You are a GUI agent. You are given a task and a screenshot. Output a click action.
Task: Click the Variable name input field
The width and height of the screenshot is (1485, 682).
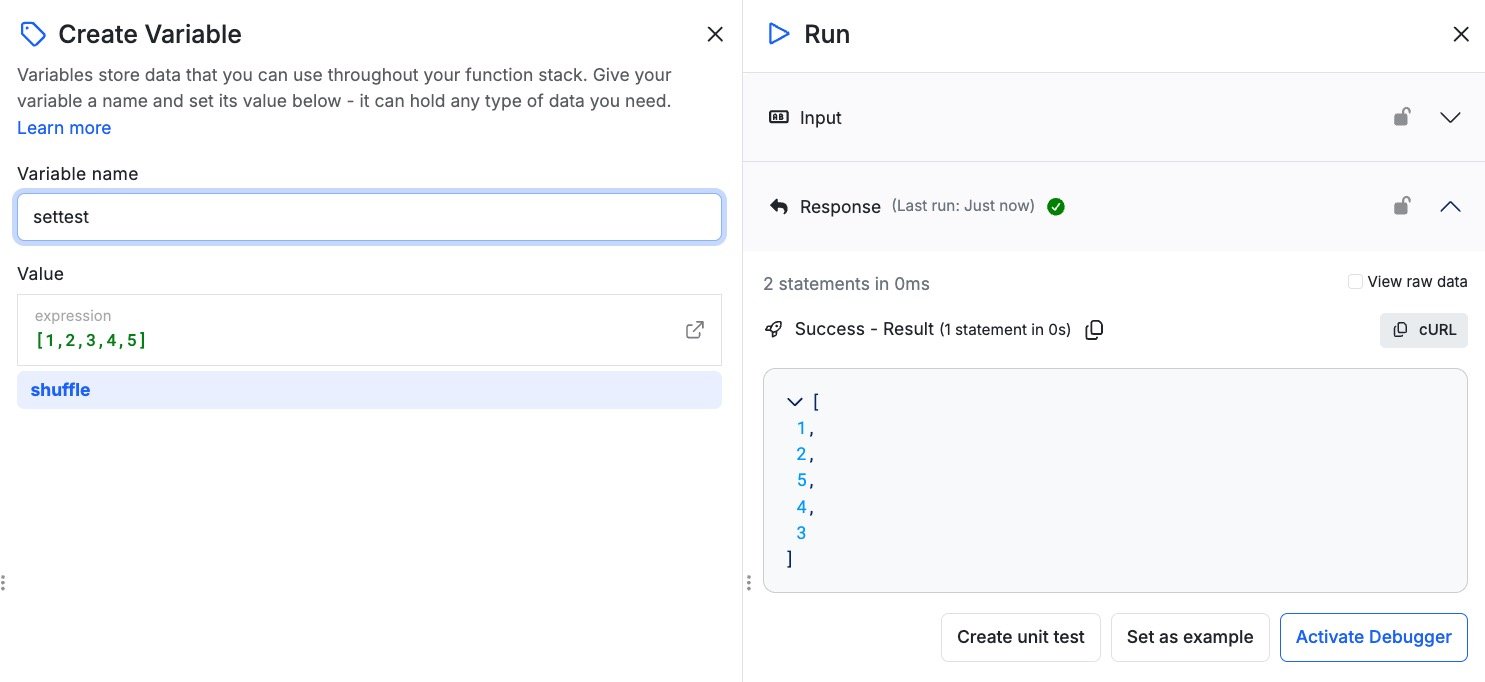coord(369,217)
